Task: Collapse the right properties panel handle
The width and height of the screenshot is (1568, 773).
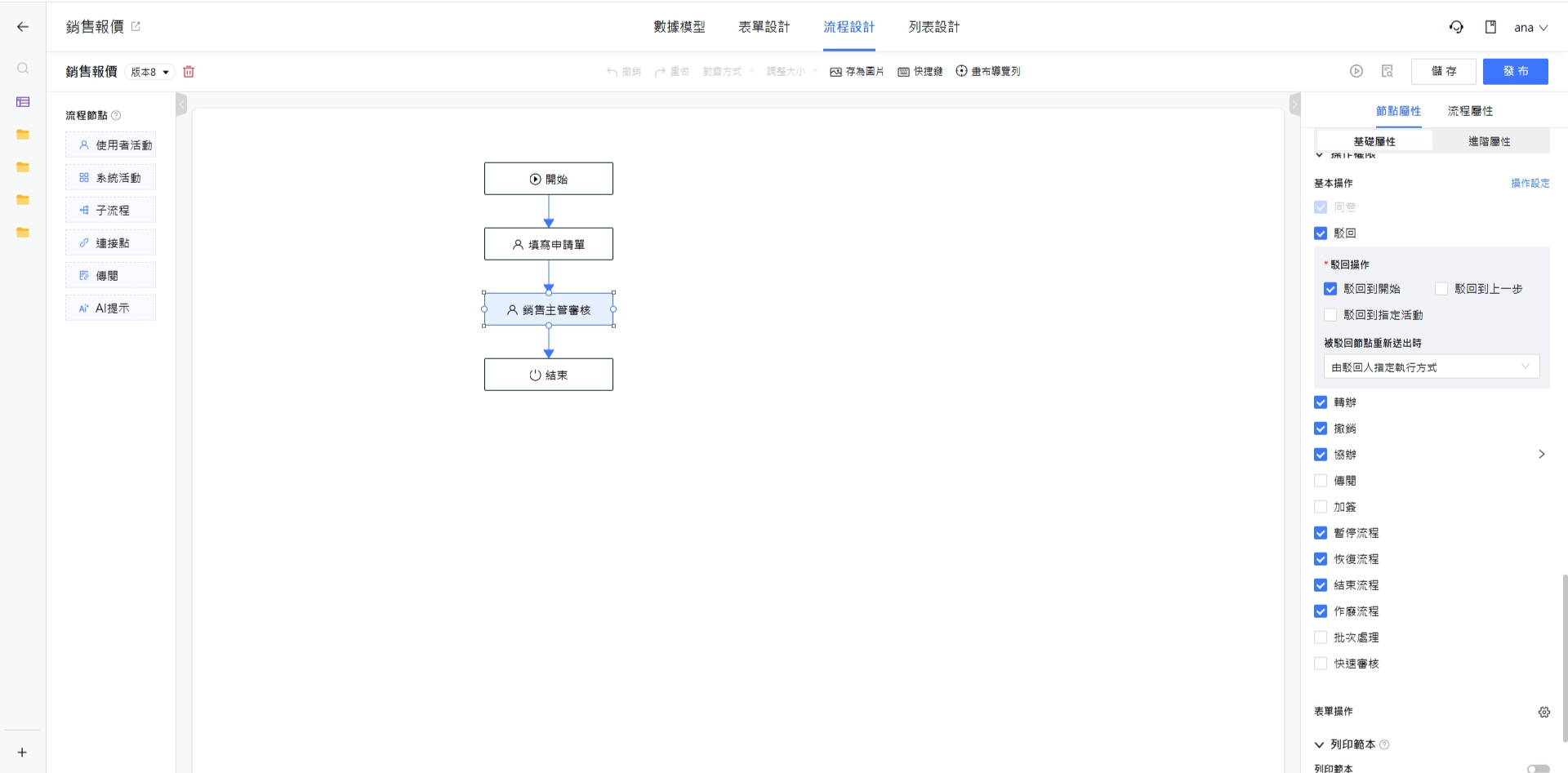Action: point(1294,104)
